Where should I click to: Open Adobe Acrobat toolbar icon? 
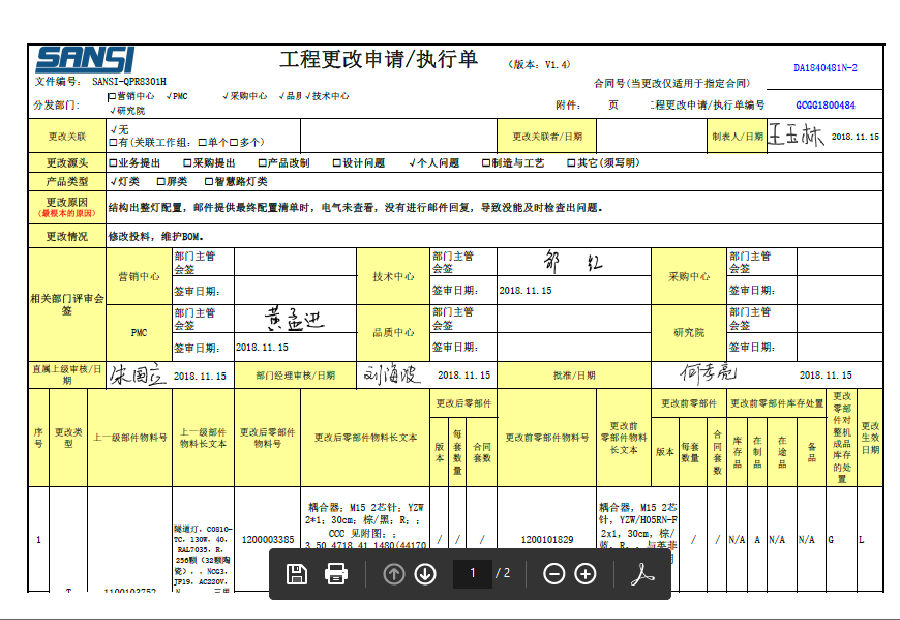point(642,574)
